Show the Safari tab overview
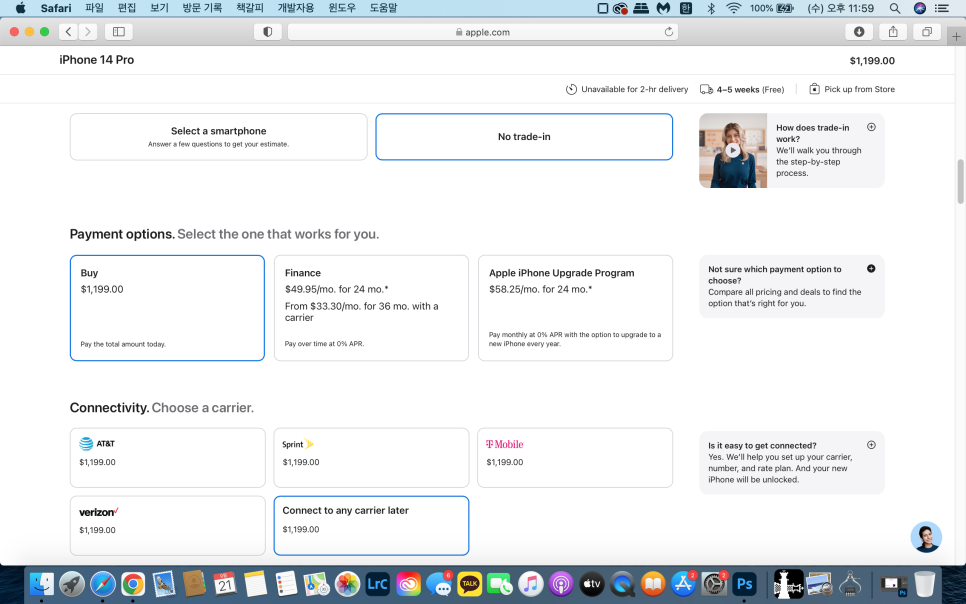 pyautogui.click(x=927, y=31)
